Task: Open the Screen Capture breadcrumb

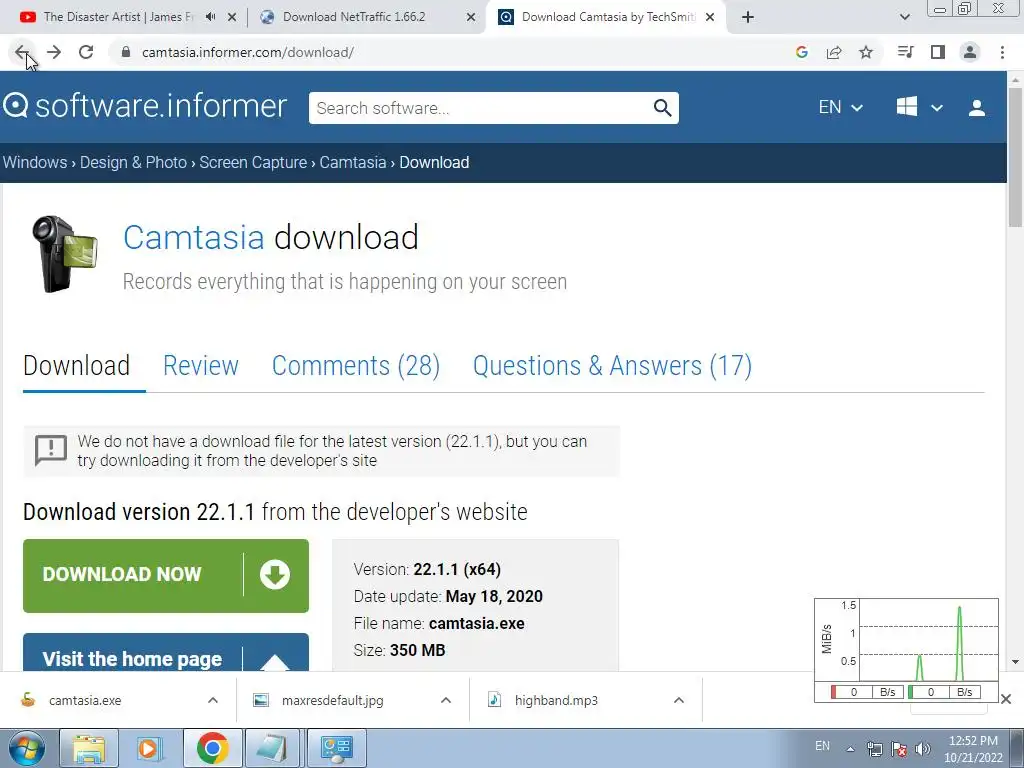Action: point(253,162)
